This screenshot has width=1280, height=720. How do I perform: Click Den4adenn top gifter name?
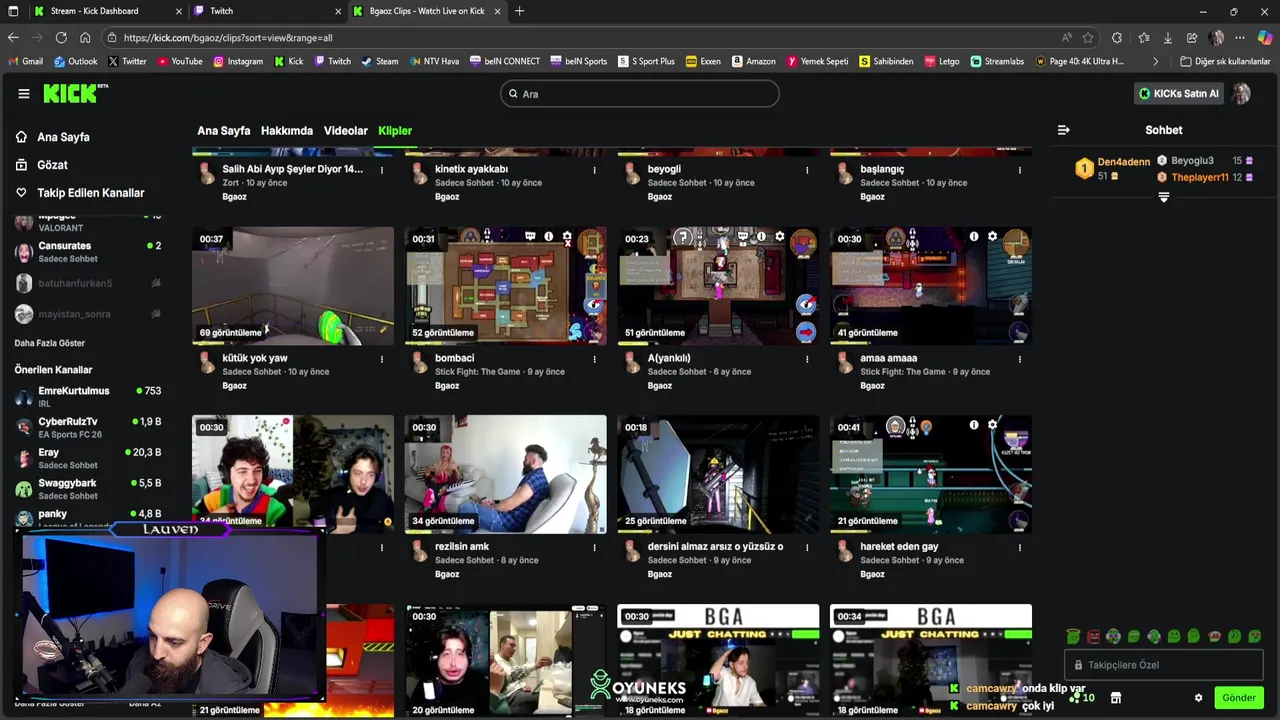tap(1124, 162)
